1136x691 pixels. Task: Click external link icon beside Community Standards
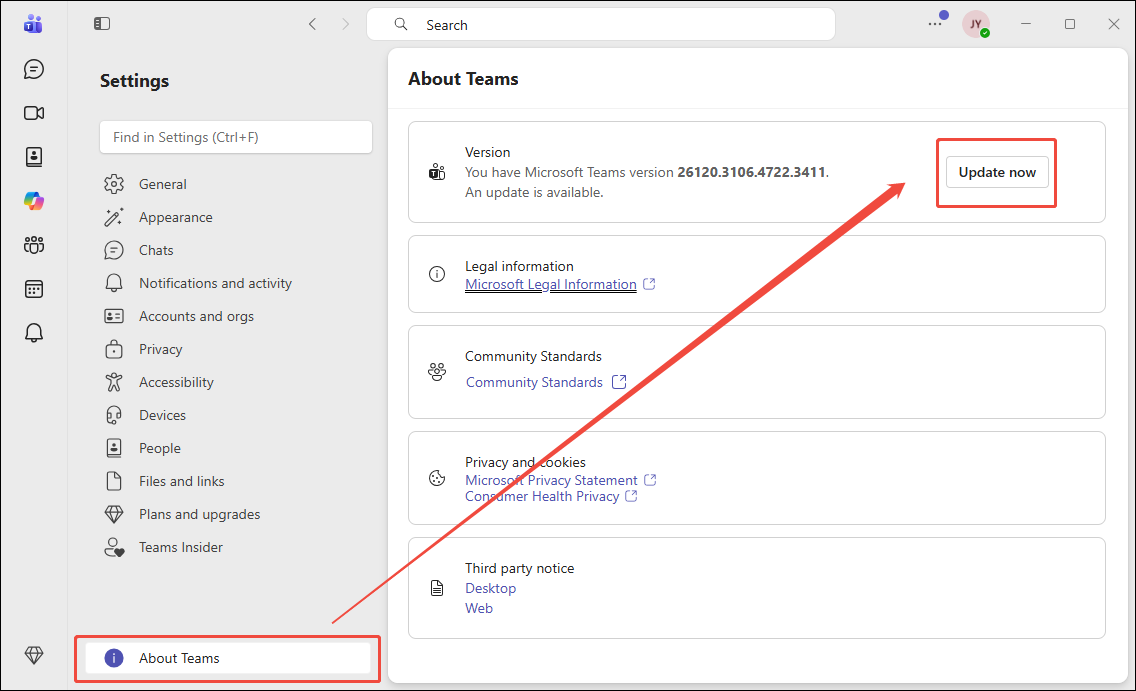click(x=619, y=382)
